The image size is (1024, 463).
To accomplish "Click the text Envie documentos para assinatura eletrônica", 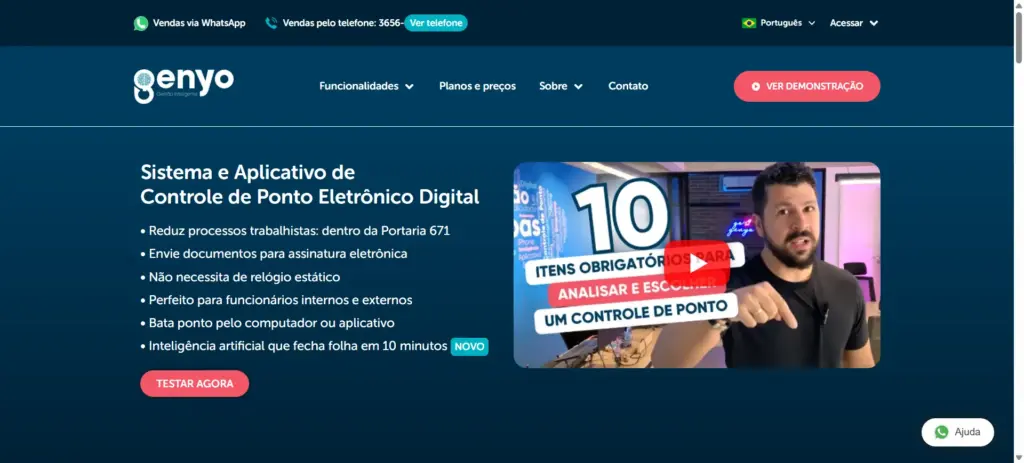I will (278, 254).
